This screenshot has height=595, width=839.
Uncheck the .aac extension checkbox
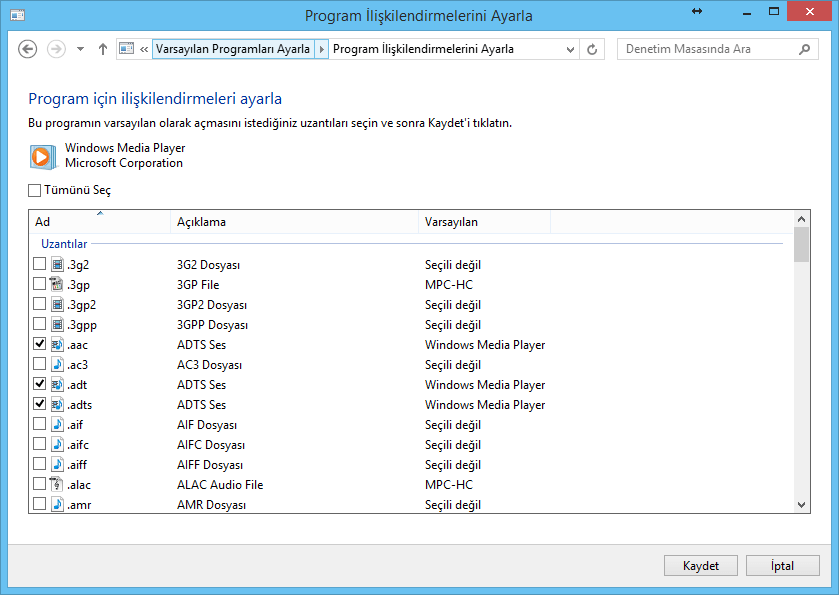coord(40,344)
